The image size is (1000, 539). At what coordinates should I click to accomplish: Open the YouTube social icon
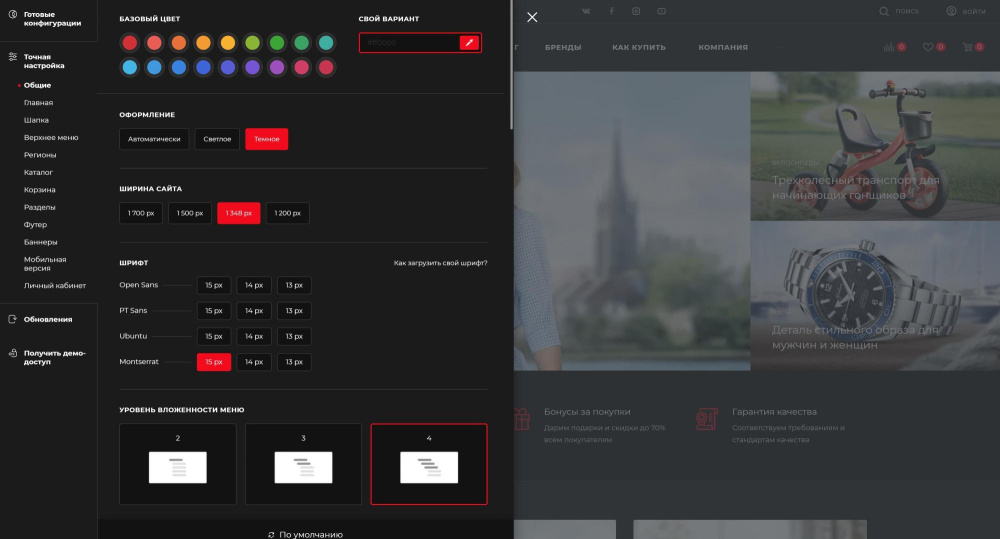[661, 11]
